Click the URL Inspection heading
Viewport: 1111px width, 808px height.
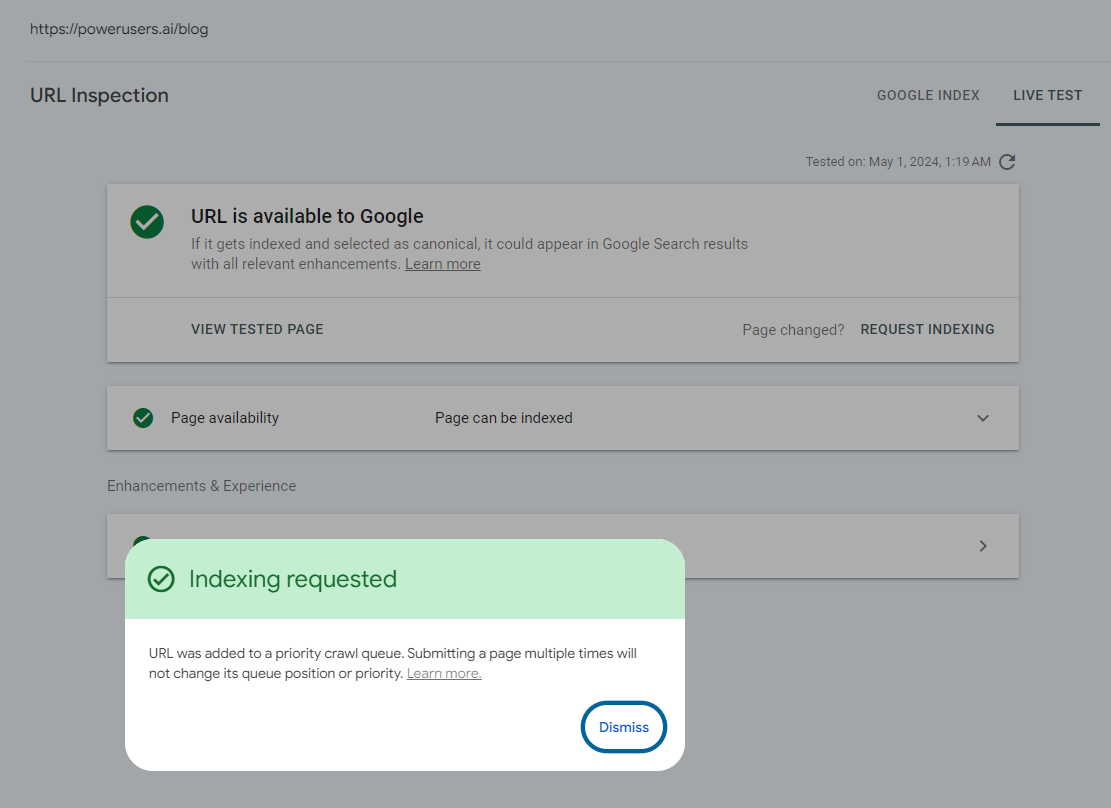(x=99, y=95)
